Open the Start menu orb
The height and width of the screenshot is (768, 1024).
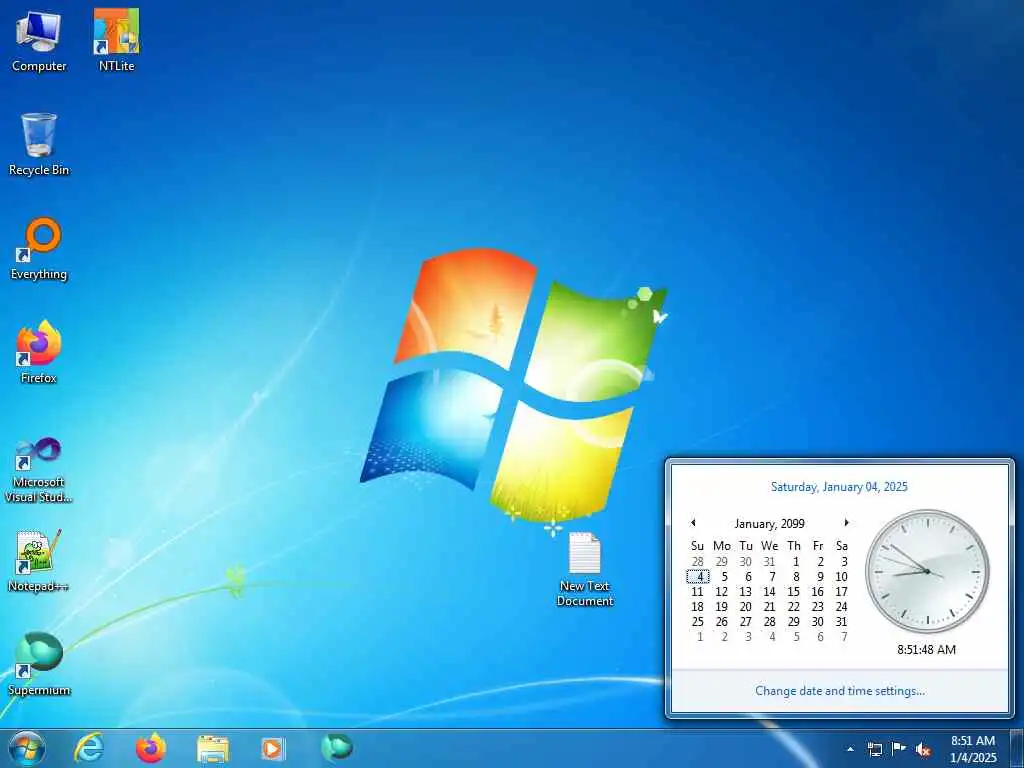27,748
